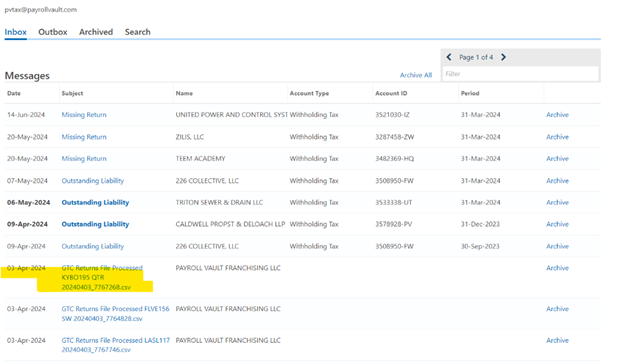Click the 31-Dec-2023 period cell
The width and height of the screenshot is (624, 364).
coord(480,224)
